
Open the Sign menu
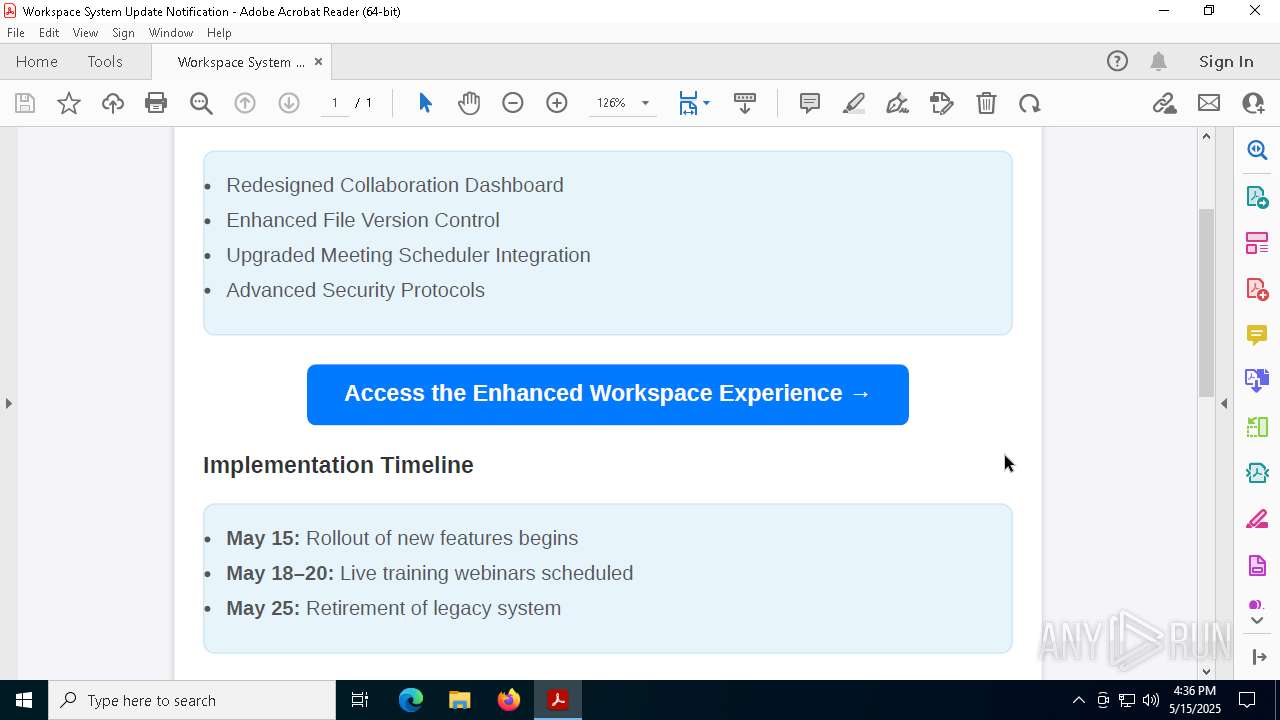[x=123, y=33]
